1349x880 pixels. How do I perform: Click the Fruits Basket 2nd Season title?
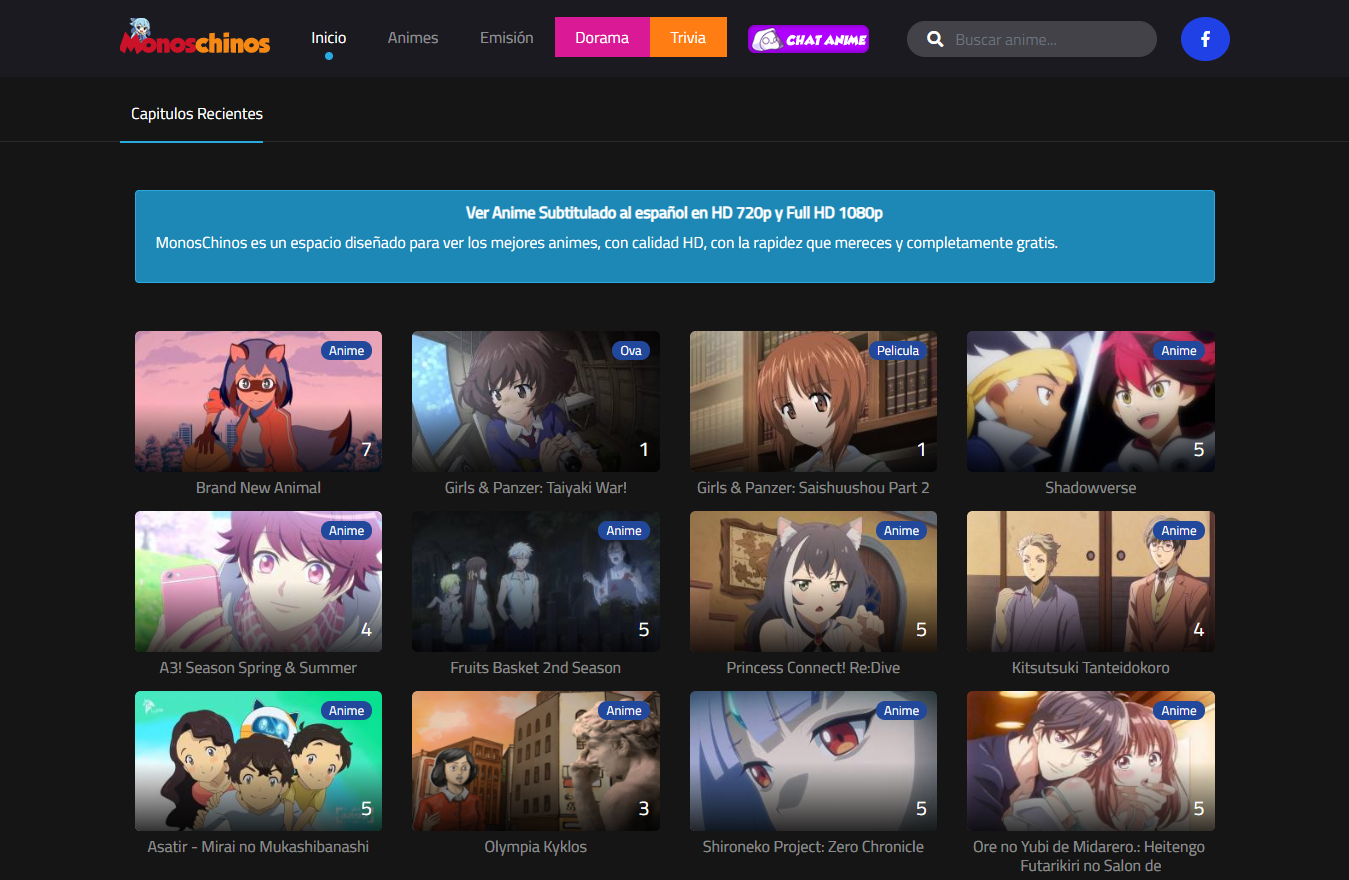536,668
